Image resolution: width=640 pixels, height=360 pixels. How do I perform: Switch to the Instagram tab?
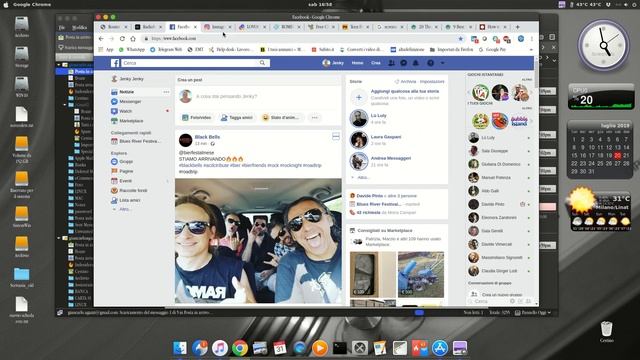tap(218, 27)
